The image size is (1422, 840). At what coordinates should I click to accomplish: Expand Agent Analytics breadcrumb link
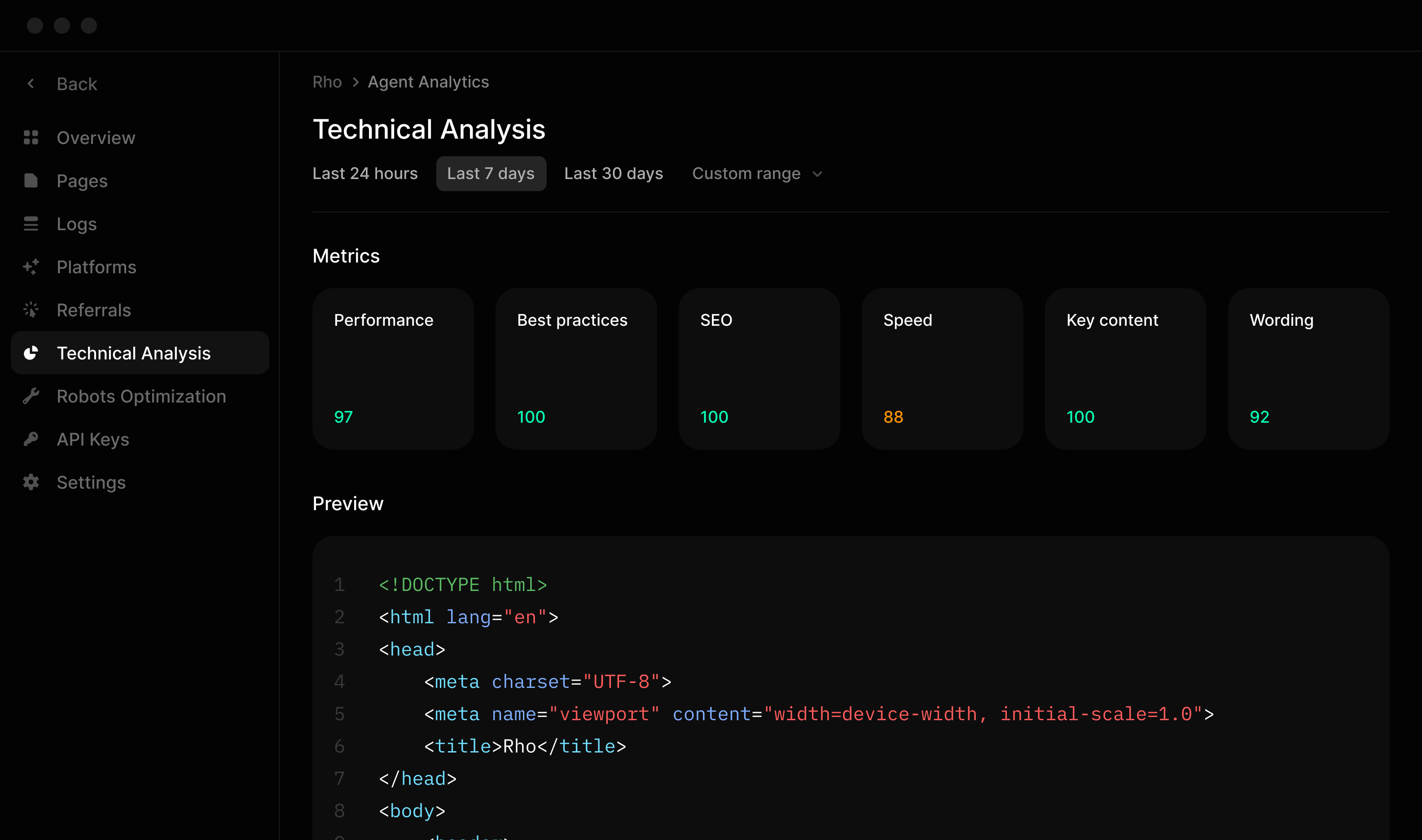point(428,82)
